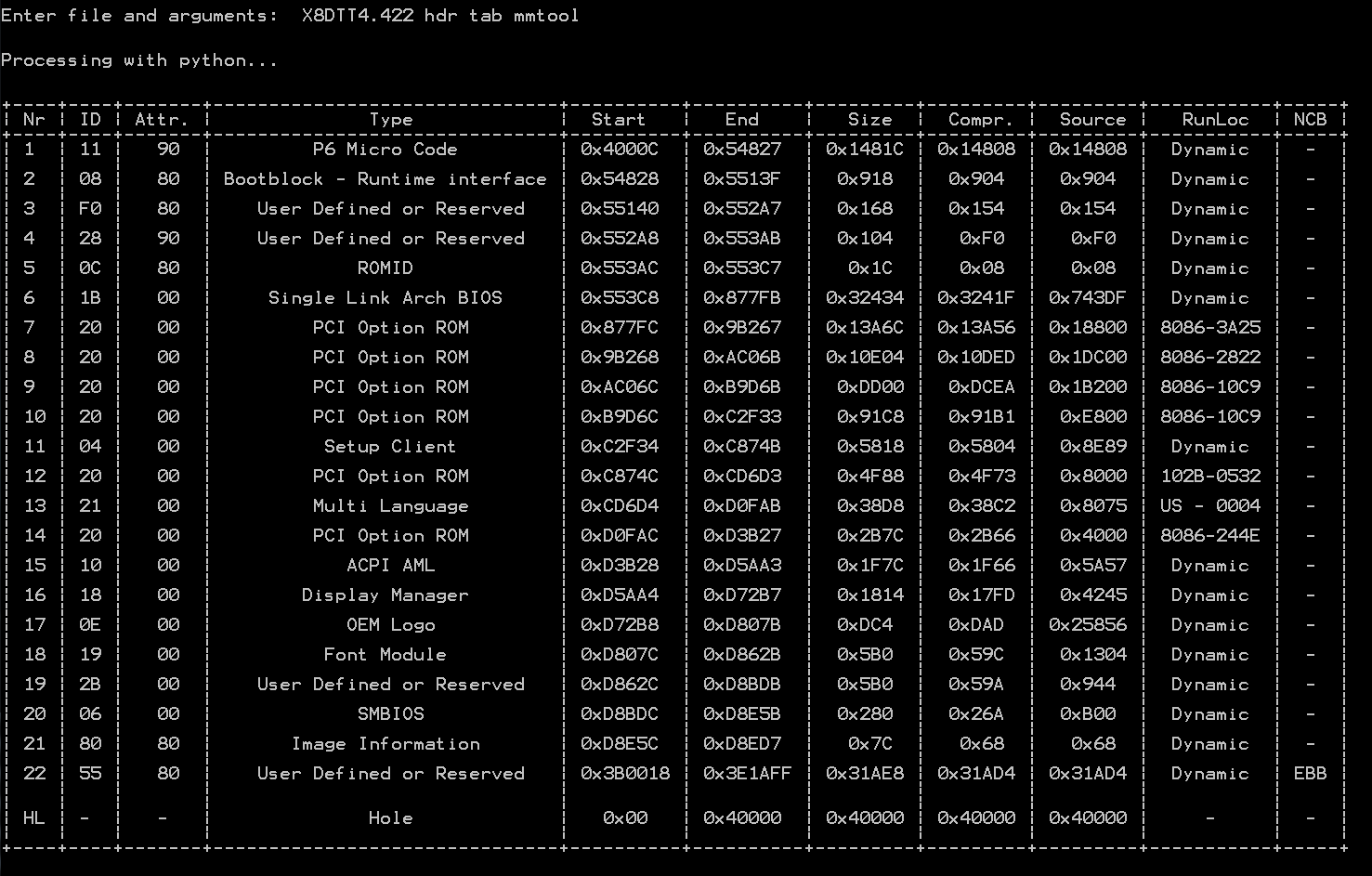Click run location 'US - 0004'
The width and height of the screenshot is (1372, 876).
(x=1209, y=505)
